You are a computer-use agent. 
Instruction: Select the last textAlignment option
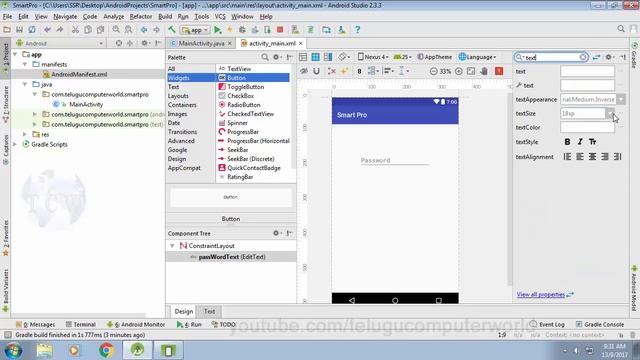pos(618,156)
